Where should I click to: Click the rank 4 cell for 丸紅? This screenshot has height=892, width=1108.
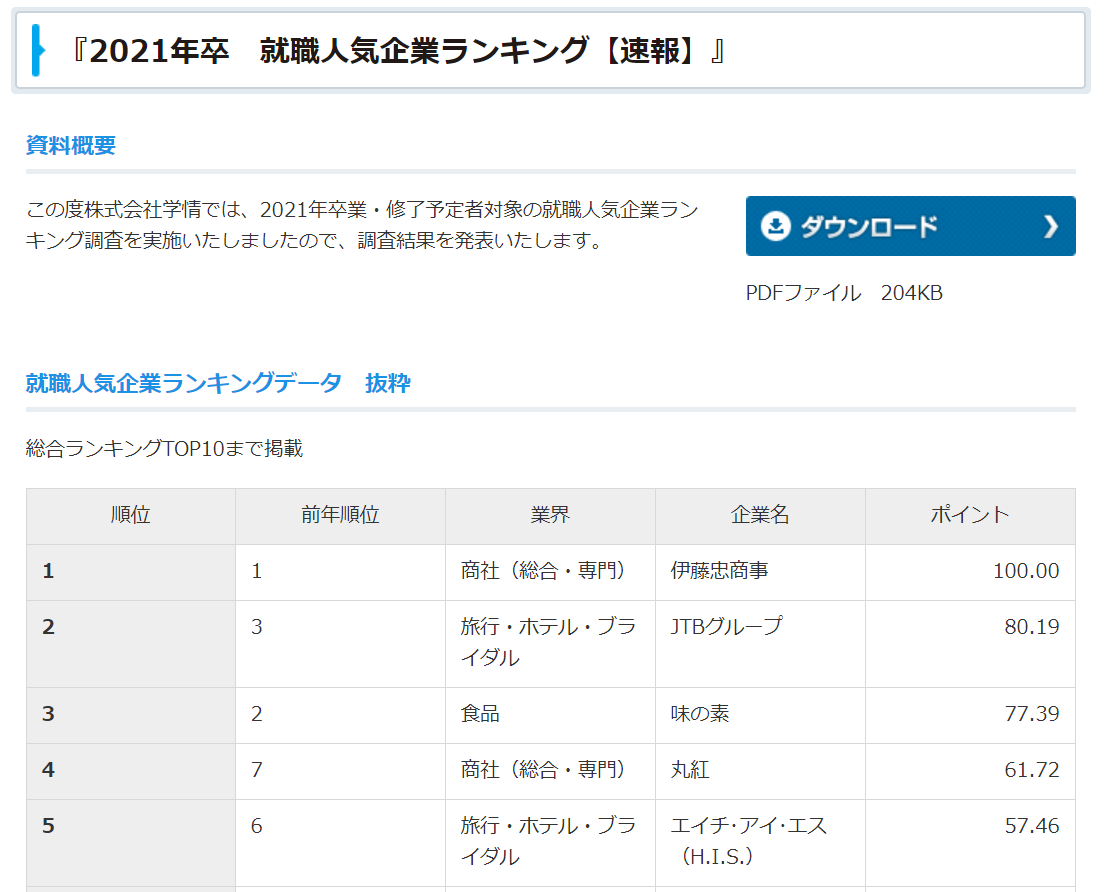coord(131,771)
